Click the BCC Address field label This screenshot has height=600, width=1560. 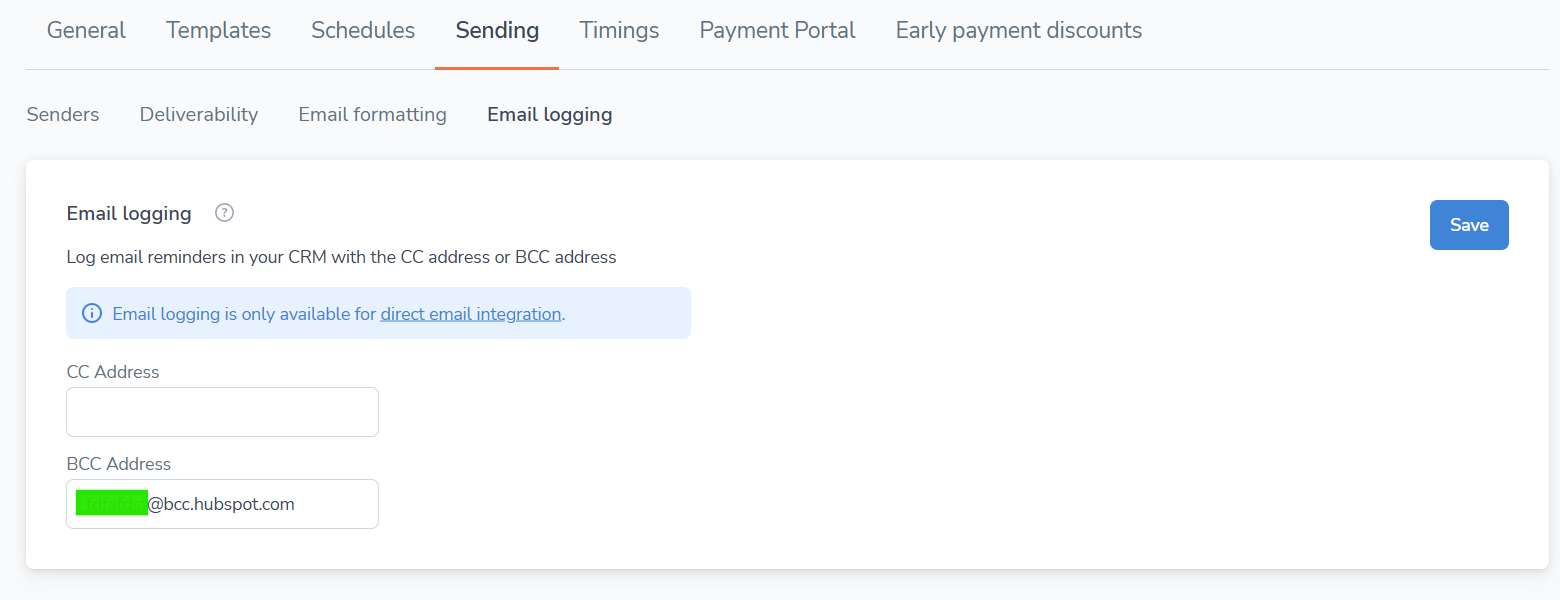click(x=119, y=464)
